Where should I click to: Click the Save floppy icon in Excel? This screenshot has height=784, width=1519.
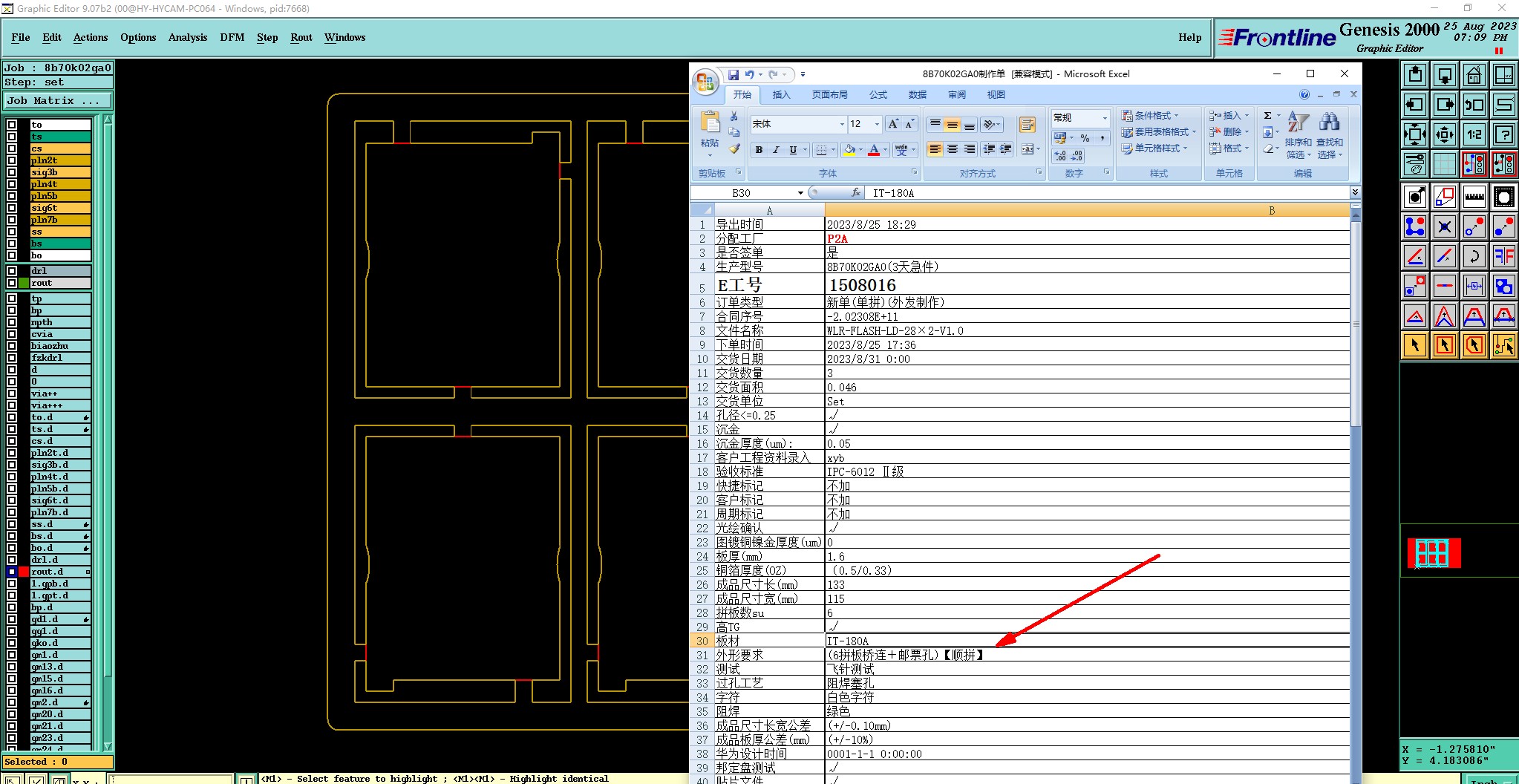(x=733, y=74)
